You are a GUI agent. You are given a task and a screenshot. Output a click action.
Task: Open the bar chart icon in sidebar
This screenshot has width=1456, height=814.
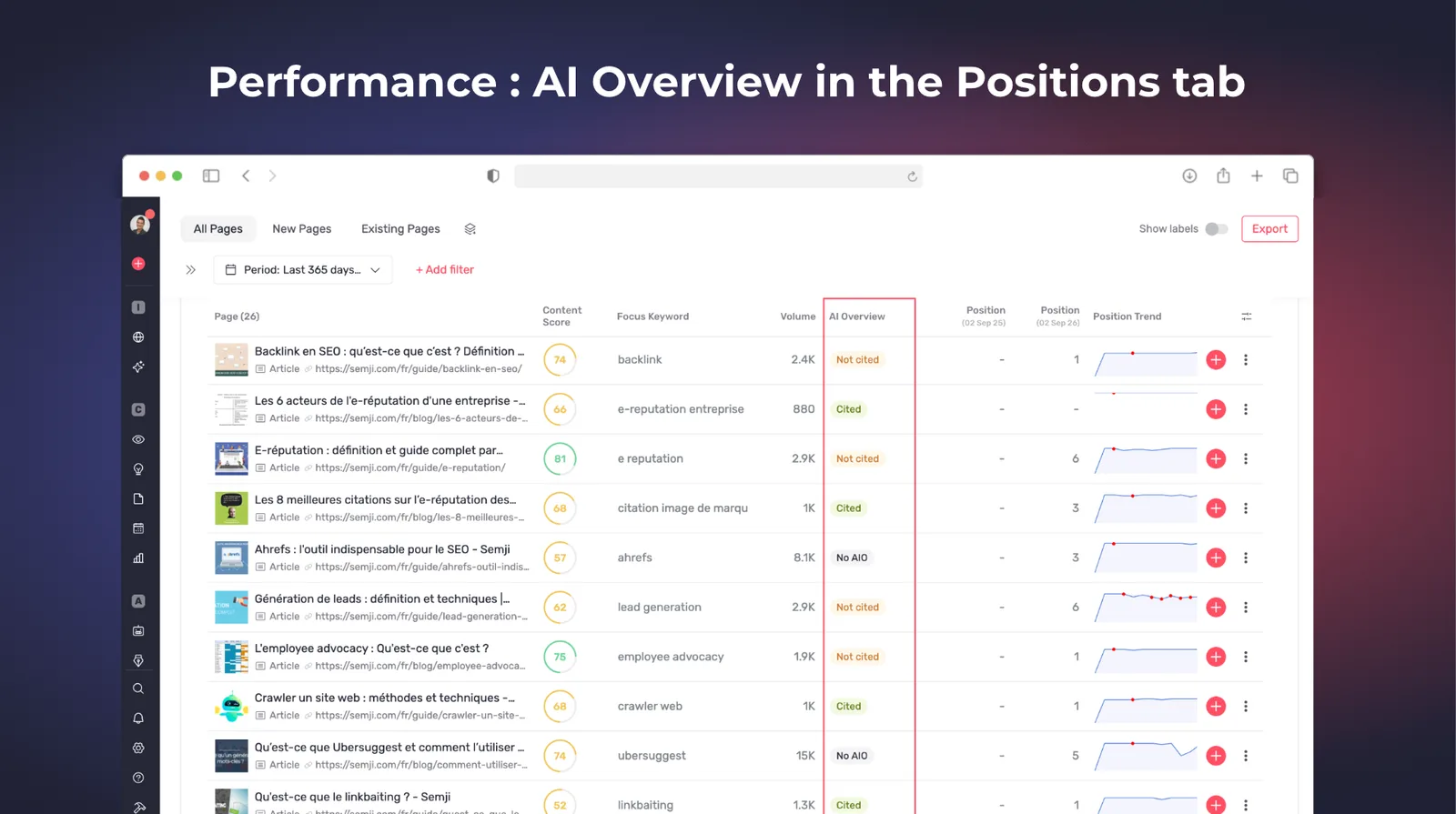click(x=138, y=558)
